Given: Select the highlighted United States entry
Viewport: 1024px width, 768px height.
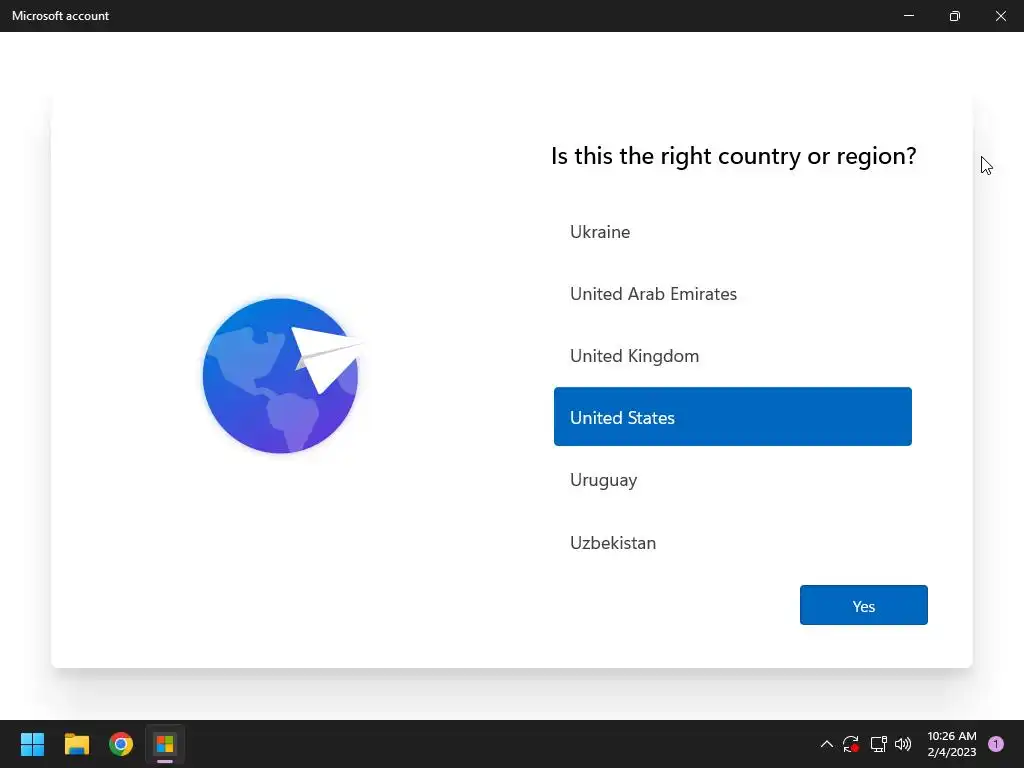Looking at the screenshot, I should coord(732,417).
